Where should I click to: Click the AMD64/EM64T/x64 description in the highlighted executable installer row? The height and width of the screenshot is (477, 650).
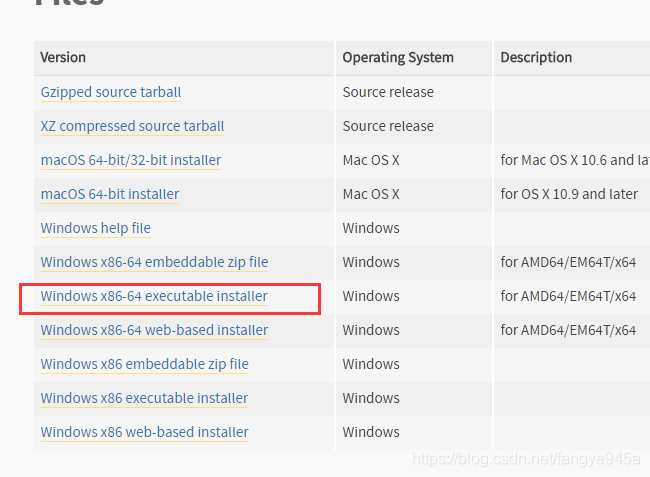(x=568, y=296)
